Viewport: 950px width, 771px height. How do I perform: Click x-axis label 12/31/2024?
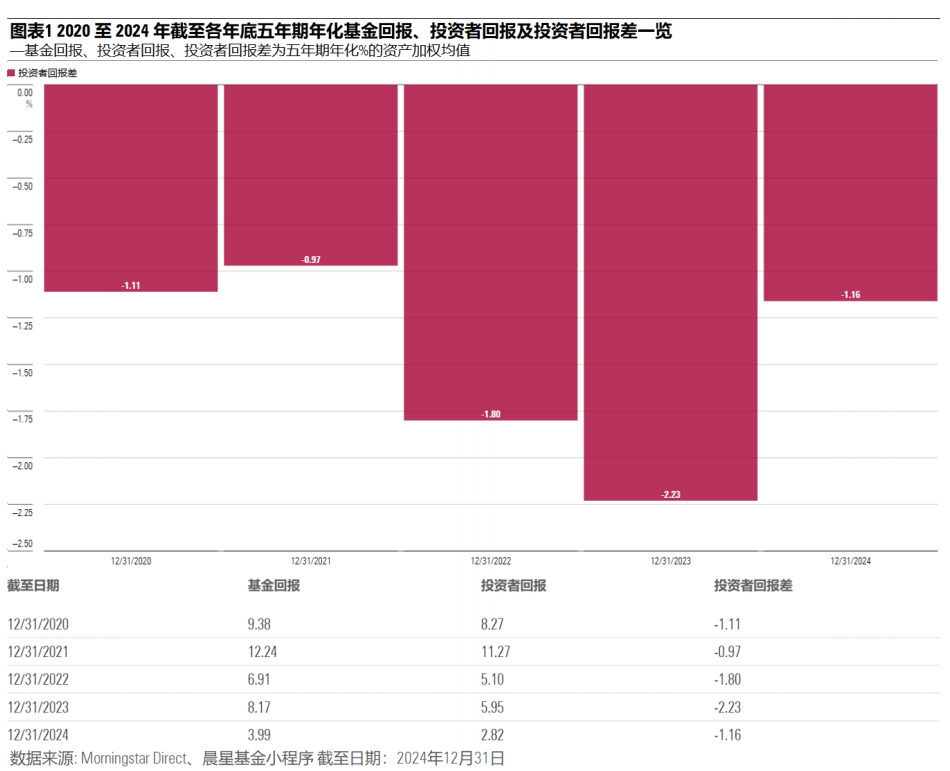point(851,561)
